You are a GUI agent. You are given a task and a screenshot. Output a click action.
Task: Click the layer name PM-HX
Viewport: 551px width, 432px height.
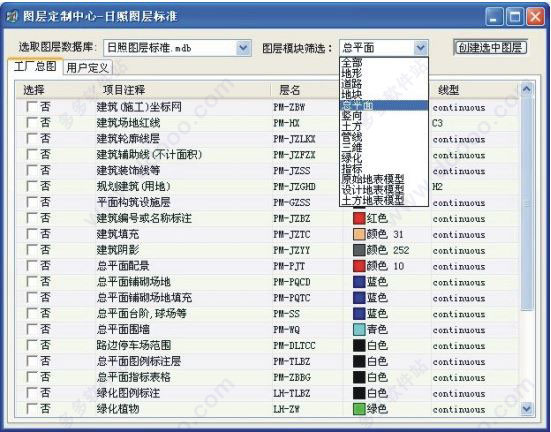click(286, 123)
